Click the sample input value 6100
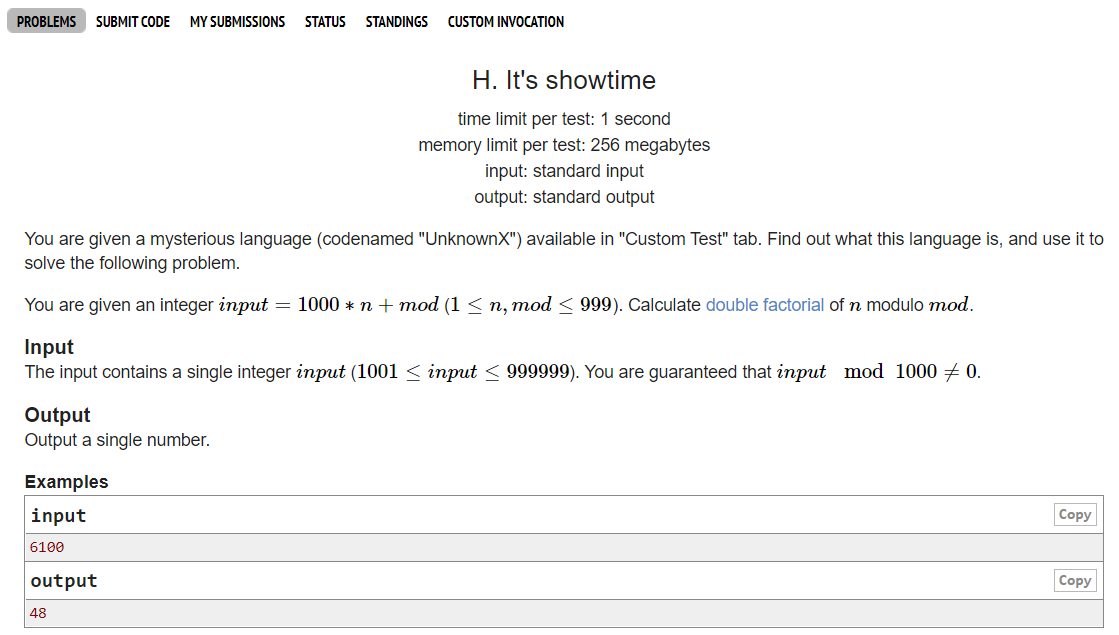 tap(48, 547)
